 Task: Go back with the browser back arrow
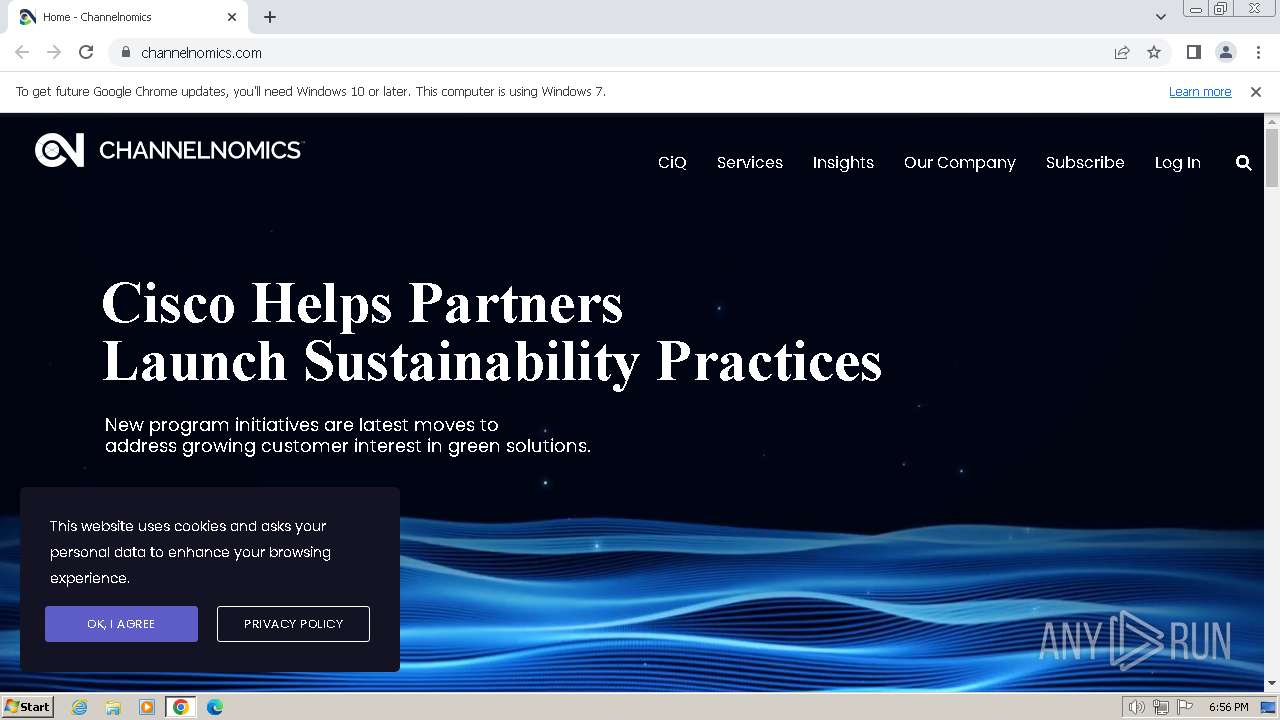[x=22, y=52]
